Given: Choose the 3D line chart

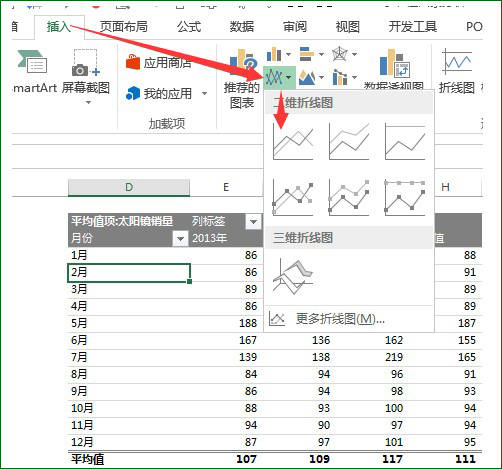Looking at the screenshot, I should (x=293, y=277).
